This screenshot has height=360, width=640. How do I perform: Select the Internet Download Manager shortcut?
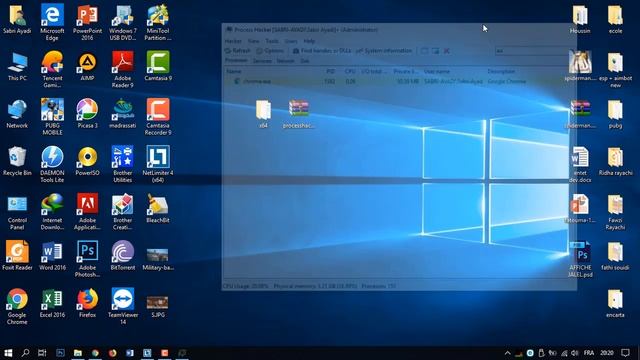pos(52,212)
